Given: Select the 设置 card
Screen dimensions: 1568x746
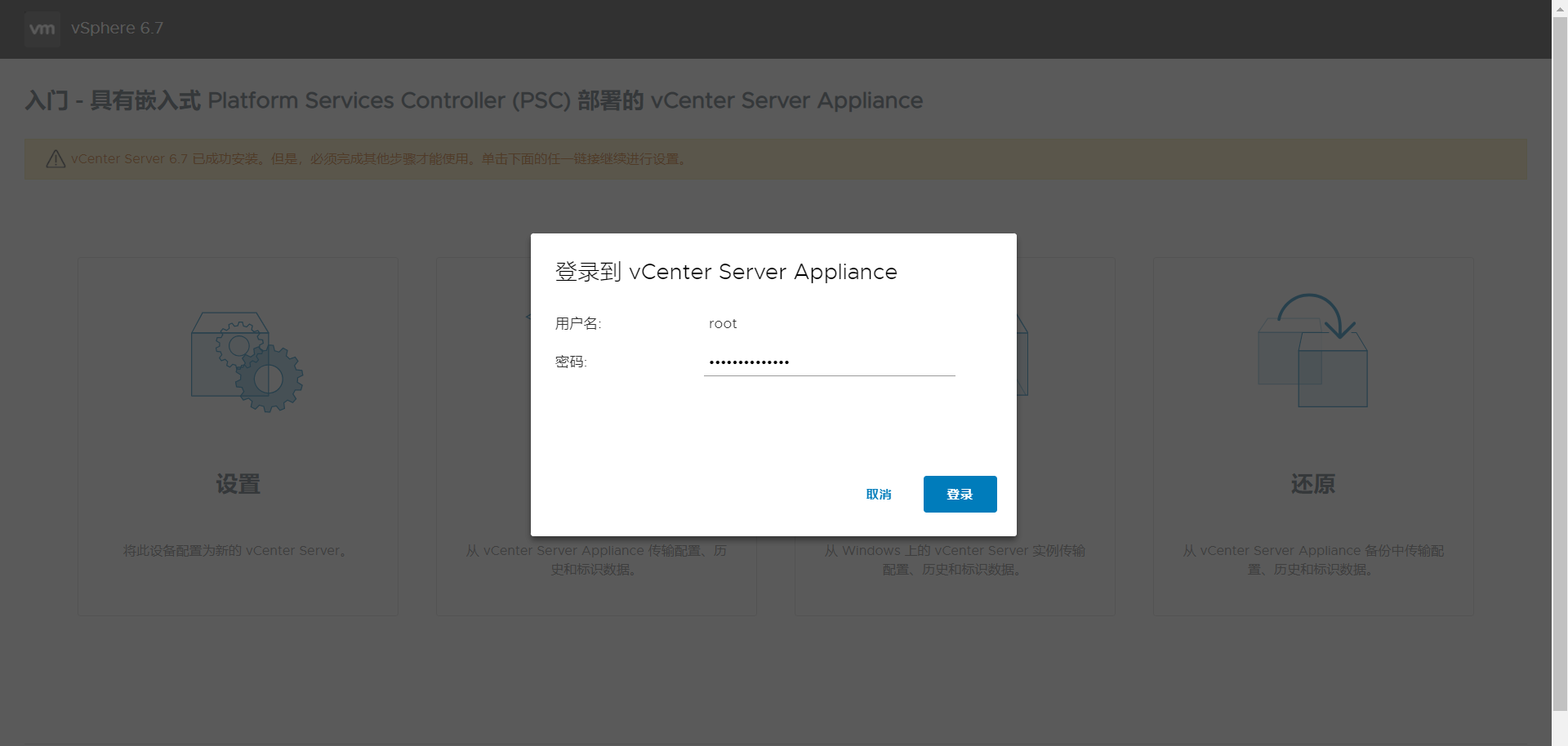Looking at the screenshot, I should click(x=237, y=435).
